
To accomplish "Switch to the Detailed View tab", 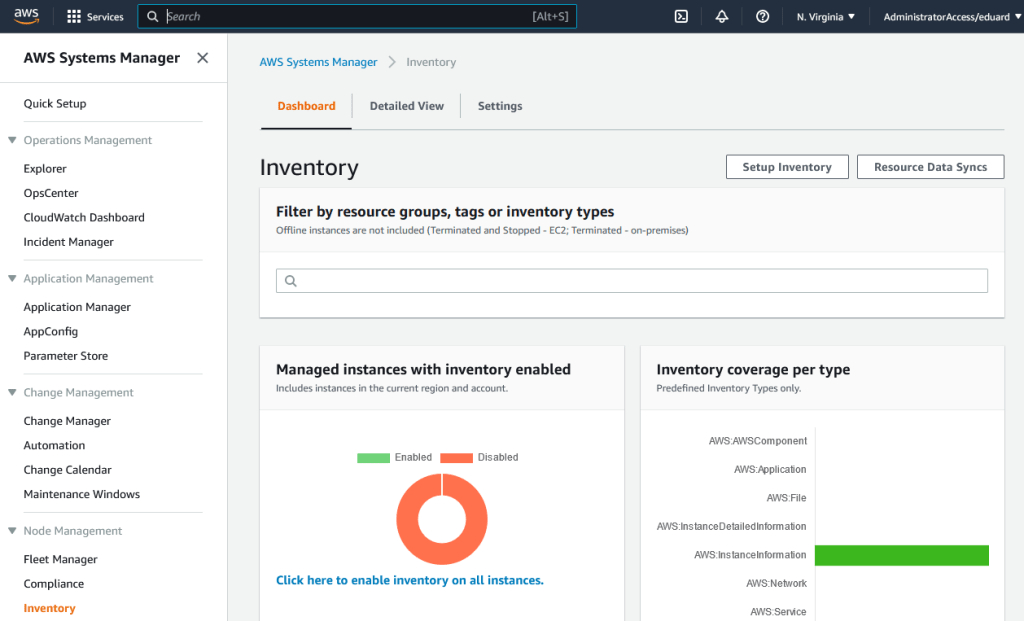I will point(406,106).
